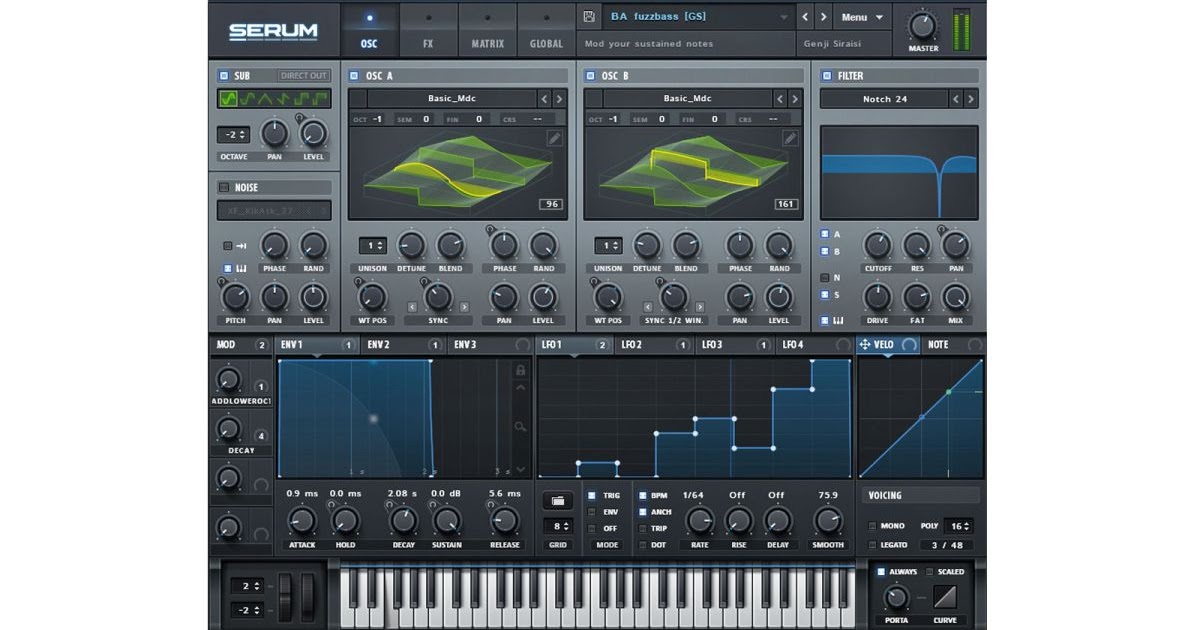Enable SCALED portamento option
Image resolution: width=1200 pixels, height=630 pixels.
pyautogui.click(x=930, y=572)
